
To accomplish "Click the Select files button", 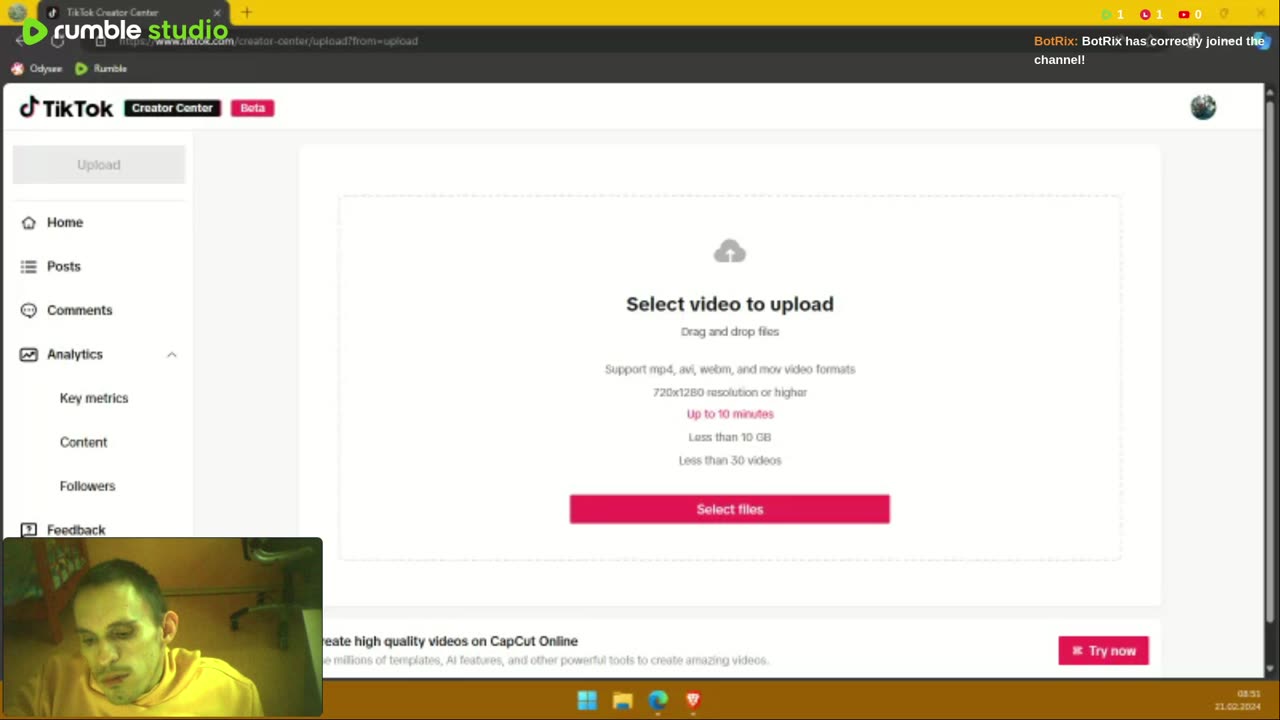I will pyautogui.click(x=730, y=509).
